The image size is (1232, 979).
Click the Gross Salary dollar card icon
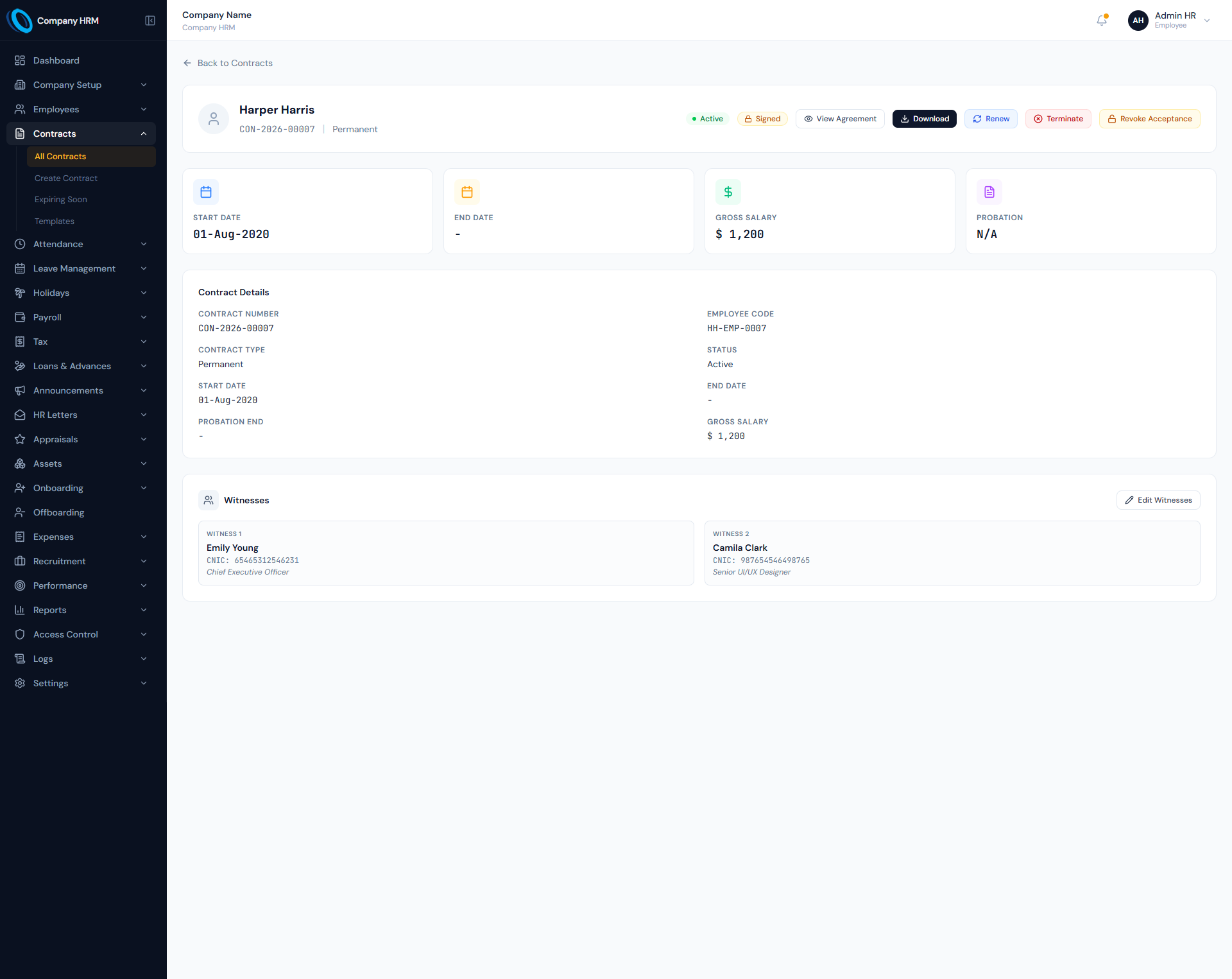click(x=728, y=192)
